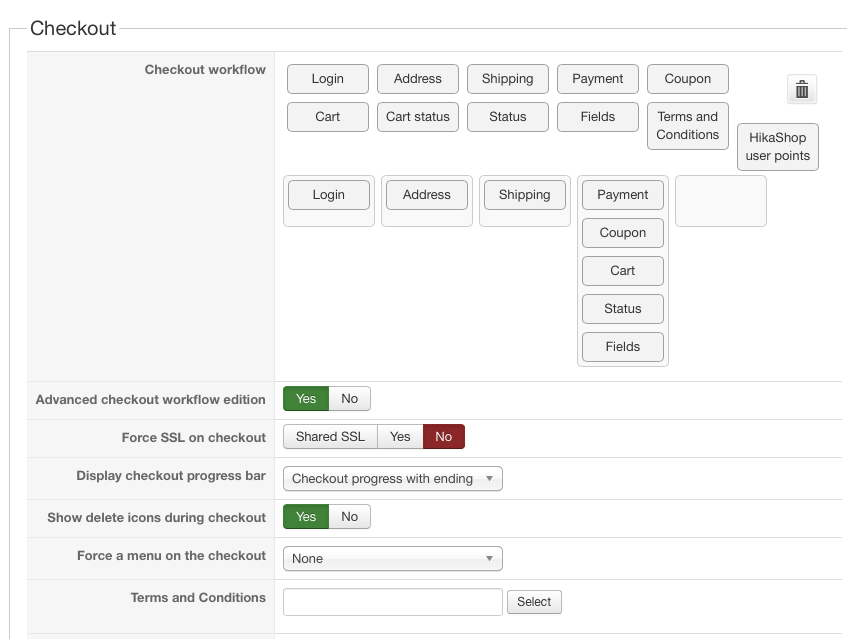847x639 pixels.
Task: Set Show delete icons during checkout to No
Action: pos(349,517)
